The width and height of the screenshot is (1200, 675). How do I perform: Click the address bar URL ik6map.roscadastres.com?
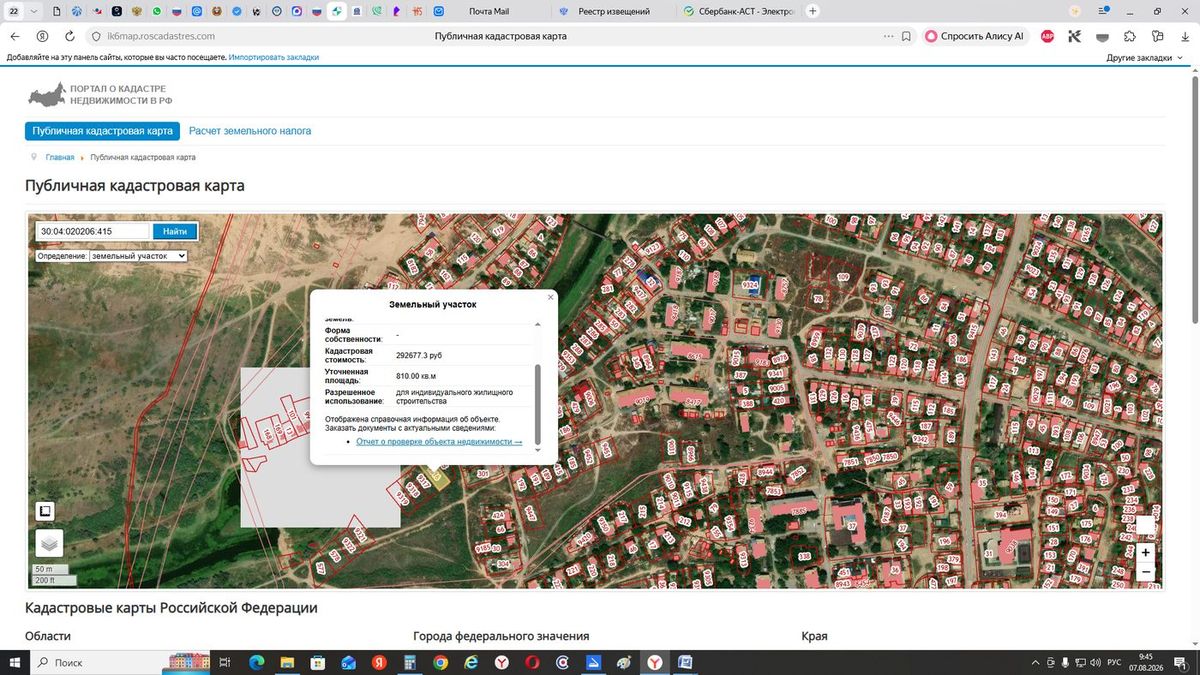tap(161, 36)
